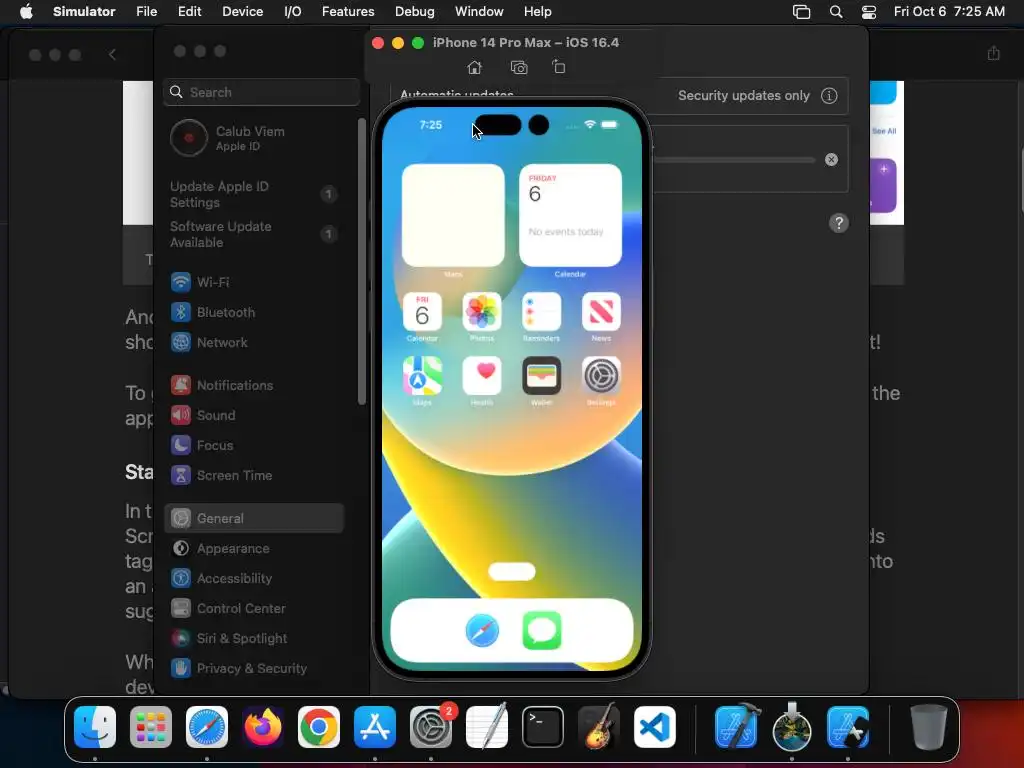
Task: Click the Simulator screenshot camera icon
Action: click(x=519, y=67)
